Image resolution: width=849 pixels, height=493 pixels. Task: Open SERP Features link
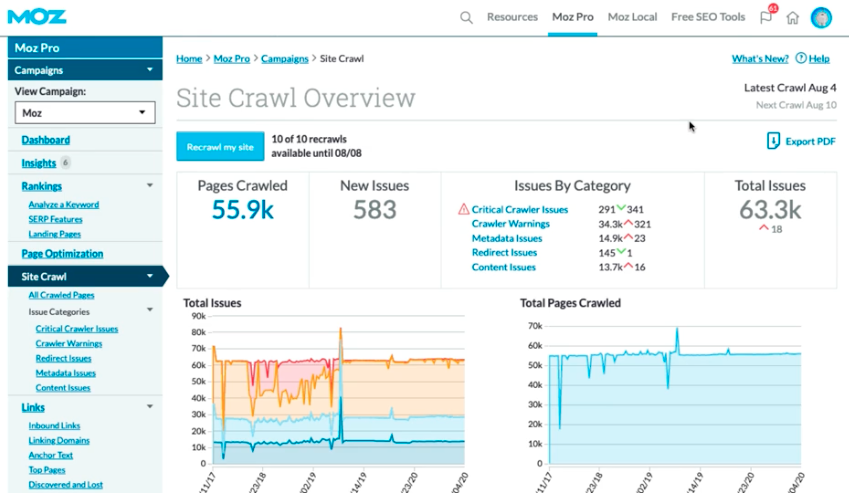pyautogui.click(x=55, y=219)
